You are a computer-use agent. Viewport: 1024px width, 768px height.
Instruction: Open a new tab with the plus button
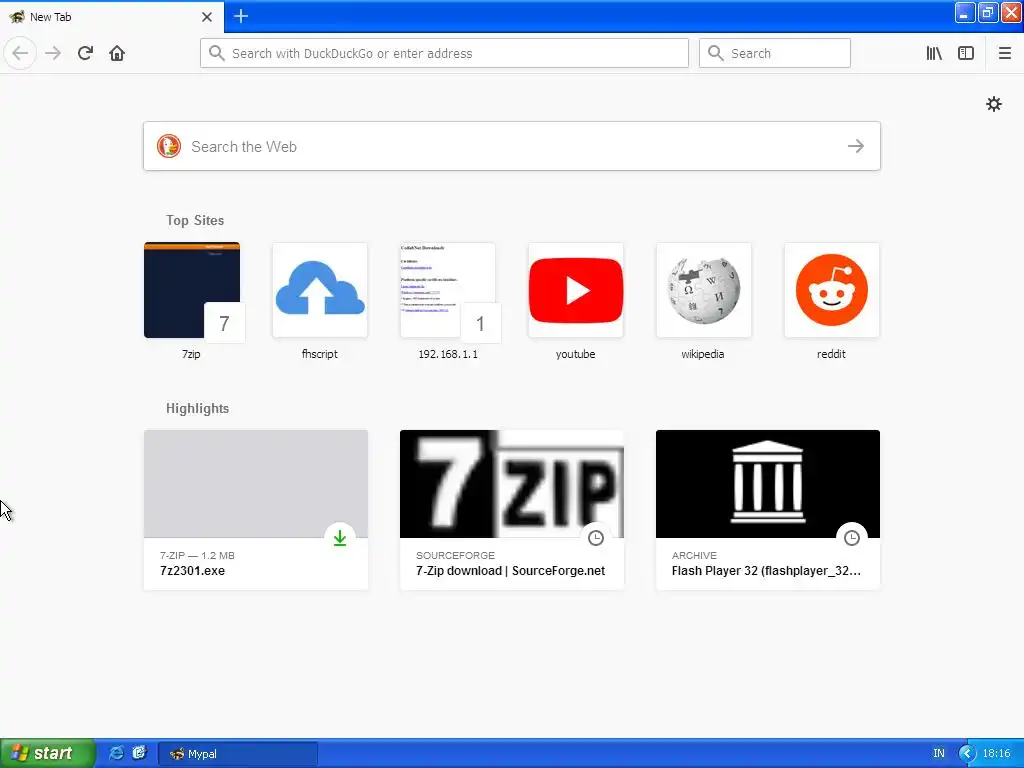[x=241, y=16]
